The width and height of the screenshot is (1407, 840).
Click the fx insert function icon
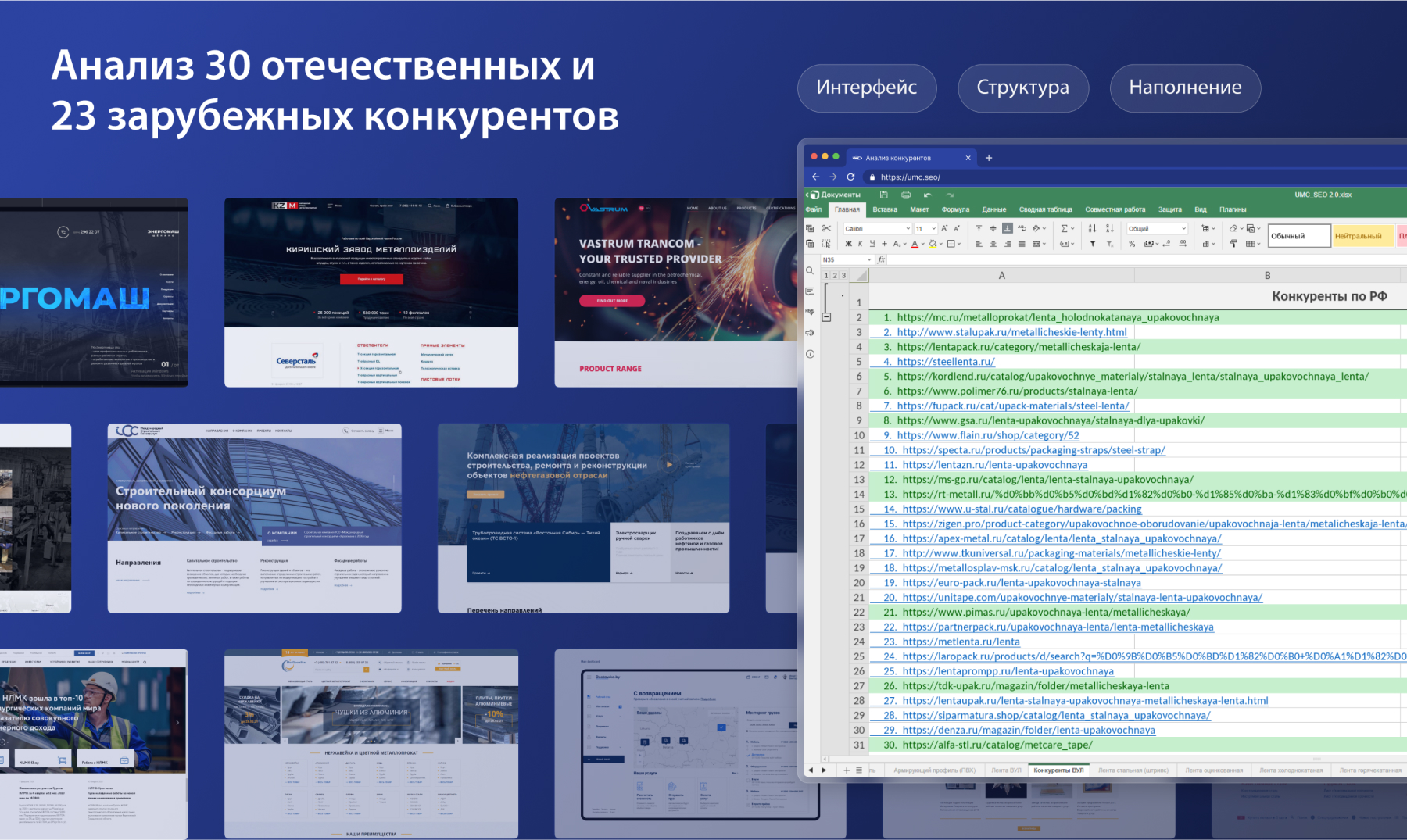tap(881, 259)
